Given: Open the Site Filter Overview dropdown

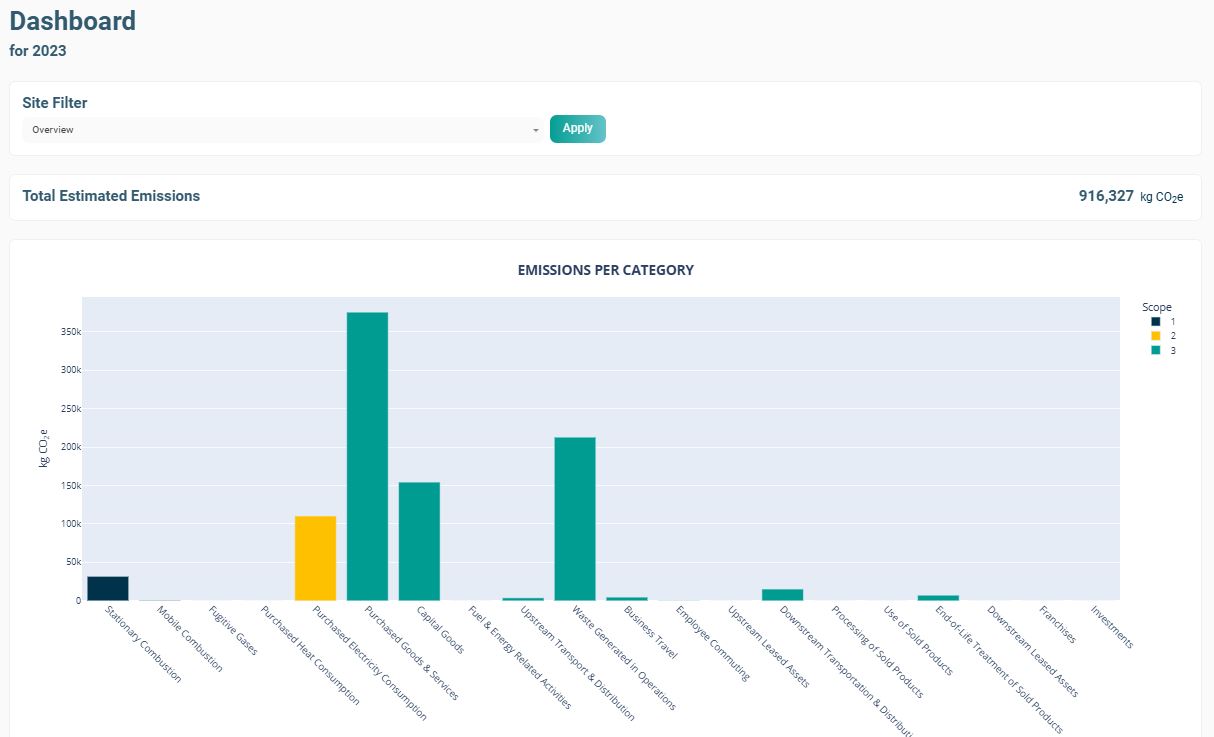Looking at the screenshot, I should 283,130.
